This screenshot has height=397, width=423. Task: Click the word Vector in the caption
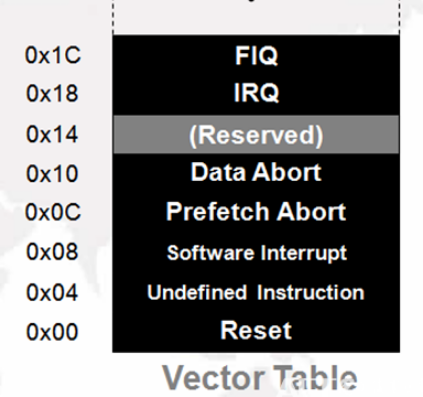click(213, 378)
